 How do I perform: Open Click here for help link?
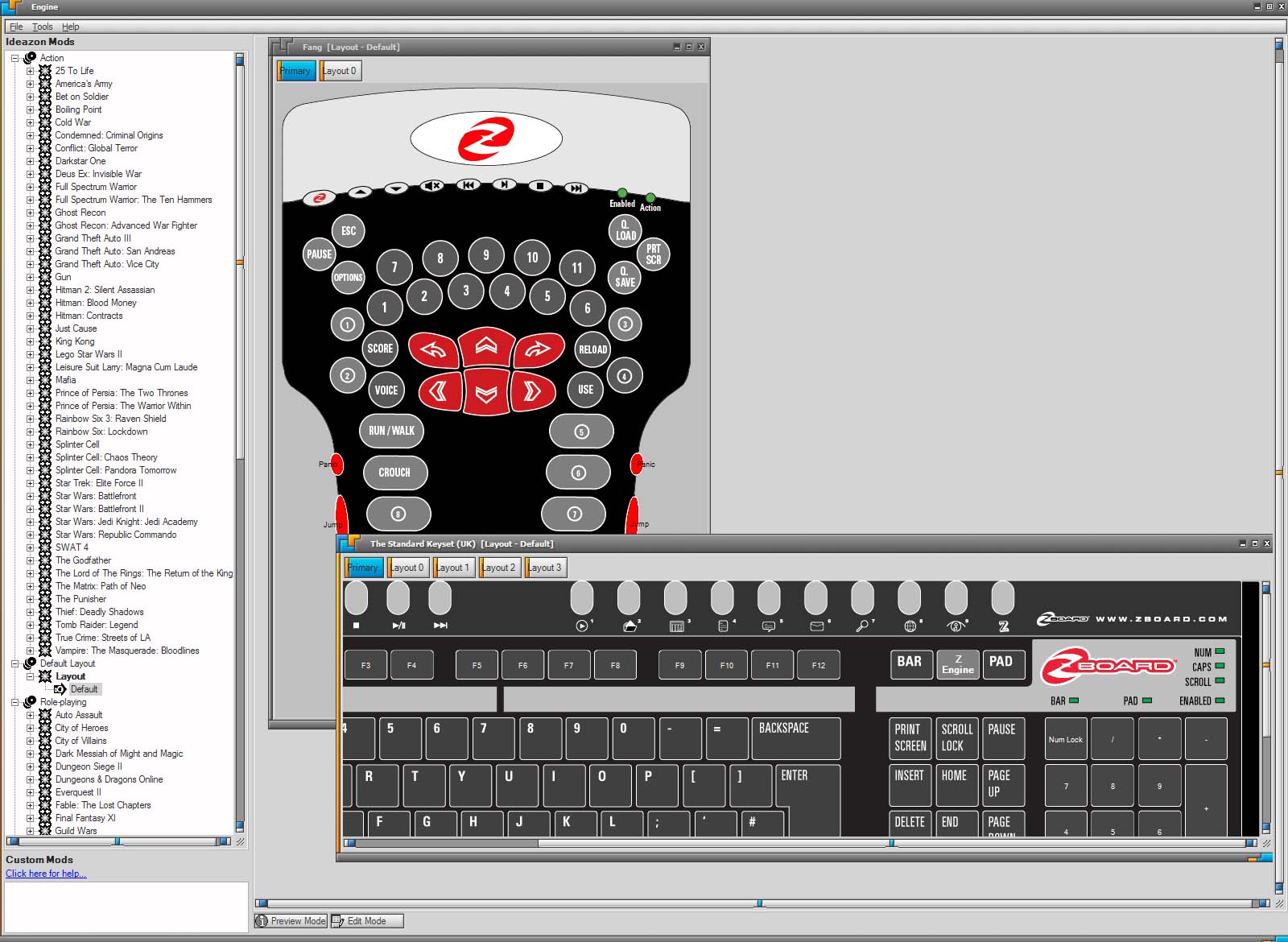(x=46, y=874)
